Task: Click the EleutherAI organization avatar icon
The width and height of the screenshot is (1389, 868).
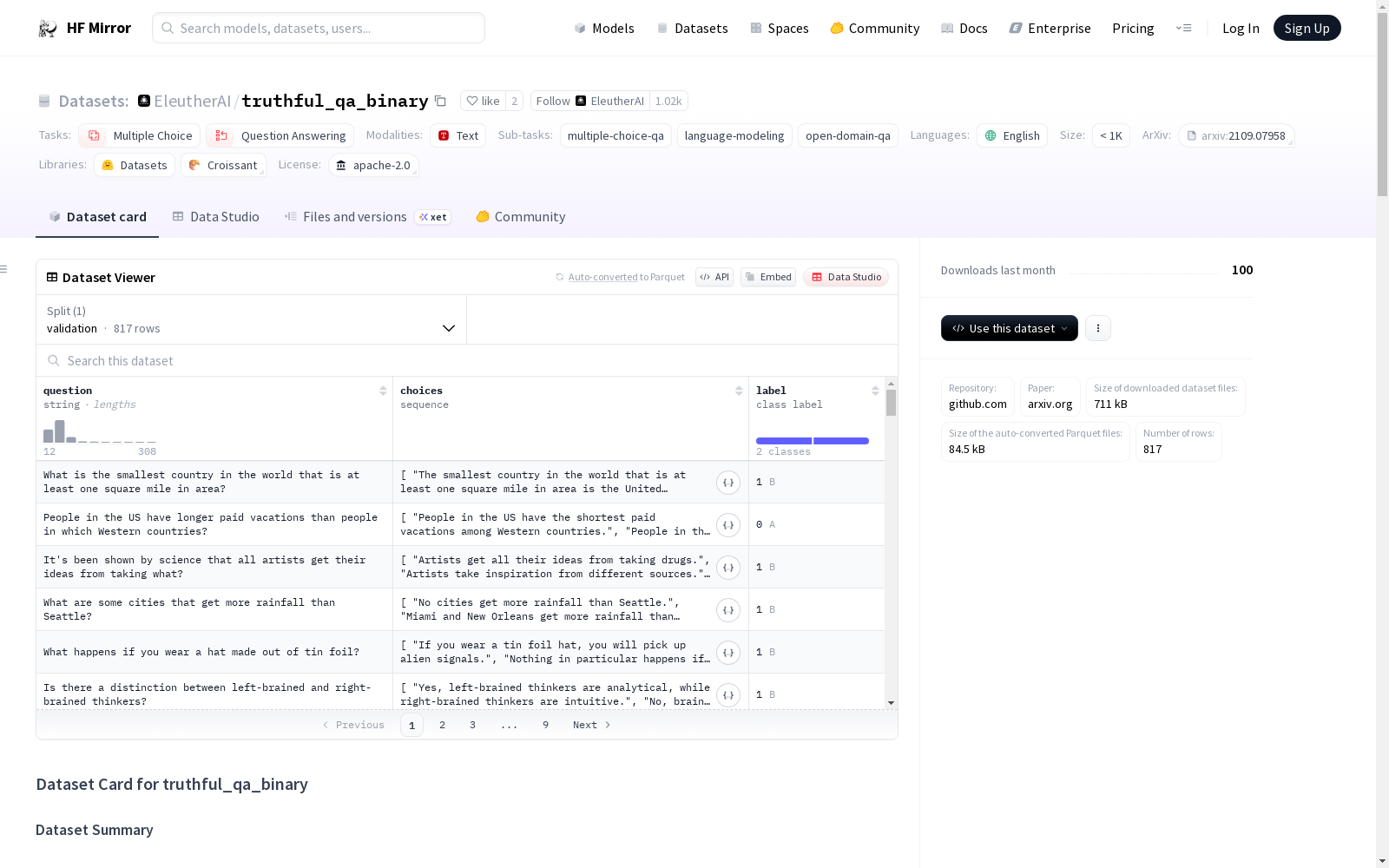Action: pyautogui.click(x=144, y=101)
